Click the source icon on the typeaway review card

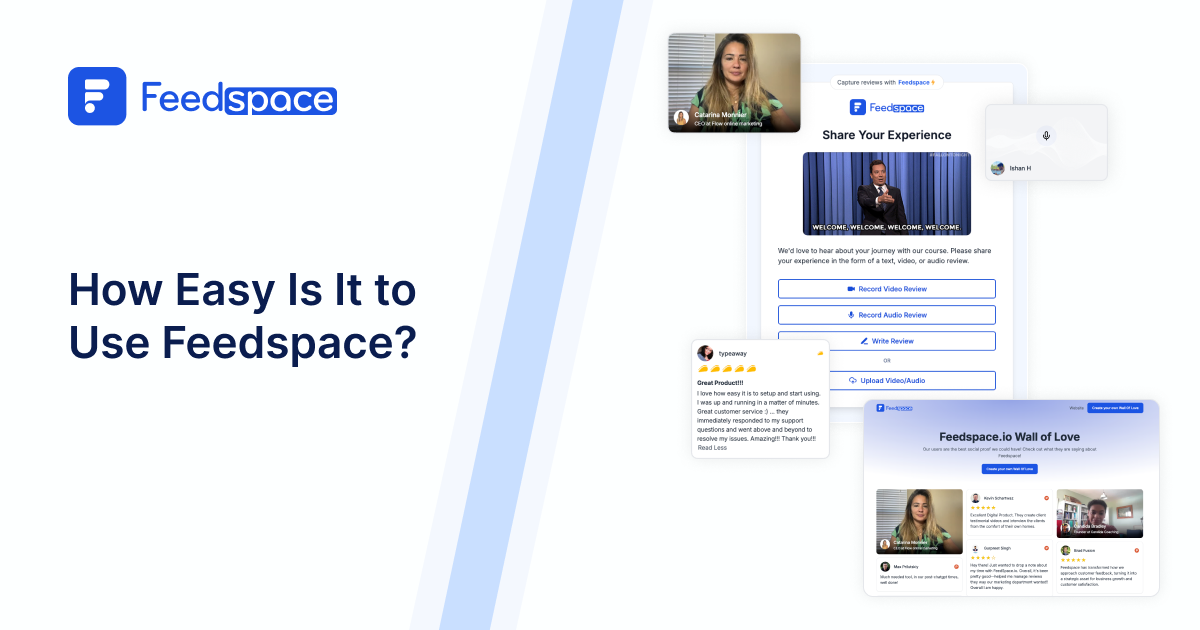(x=820, y=353)
